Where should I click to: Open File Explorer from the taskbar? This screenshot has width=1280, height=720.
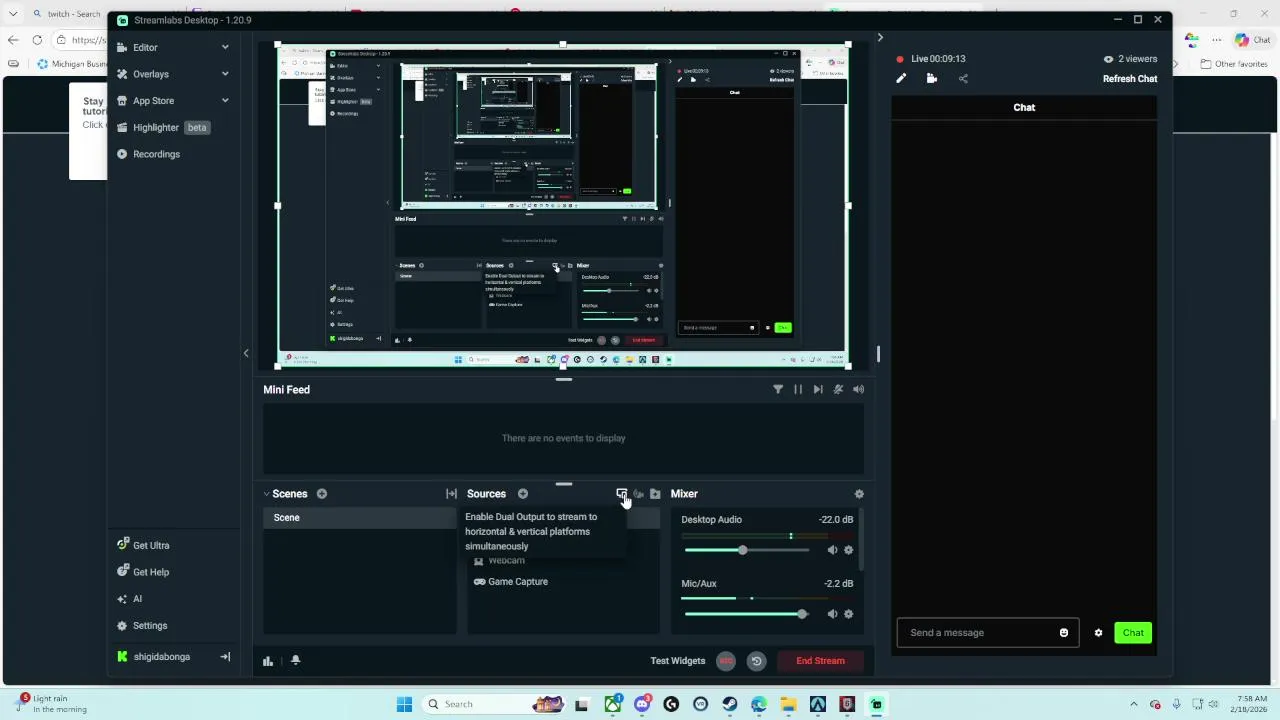point(788,704)
